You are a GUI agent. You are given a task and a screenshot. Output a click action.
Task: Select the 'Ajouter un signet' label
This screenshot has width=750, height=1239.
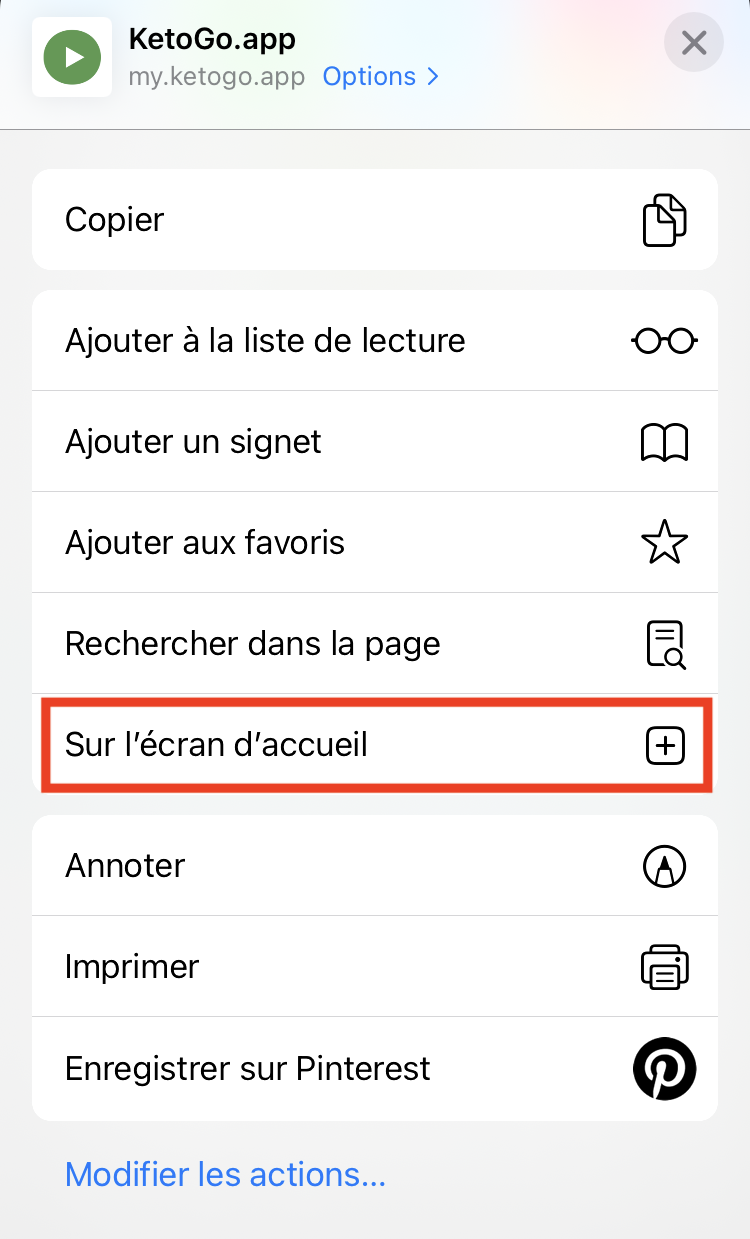193,442
